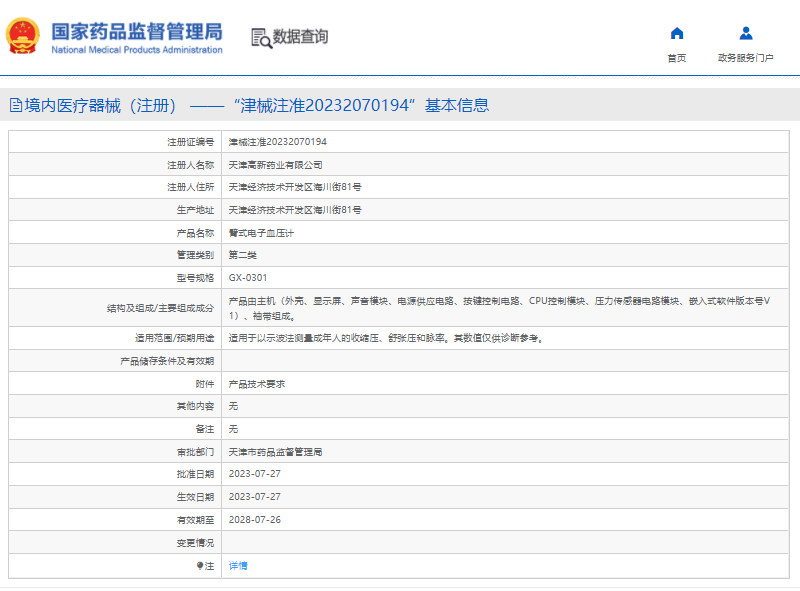Viewport: 800px width, 591px height.
Task: Click the 注册人名称 label
Action: (191, 165)
